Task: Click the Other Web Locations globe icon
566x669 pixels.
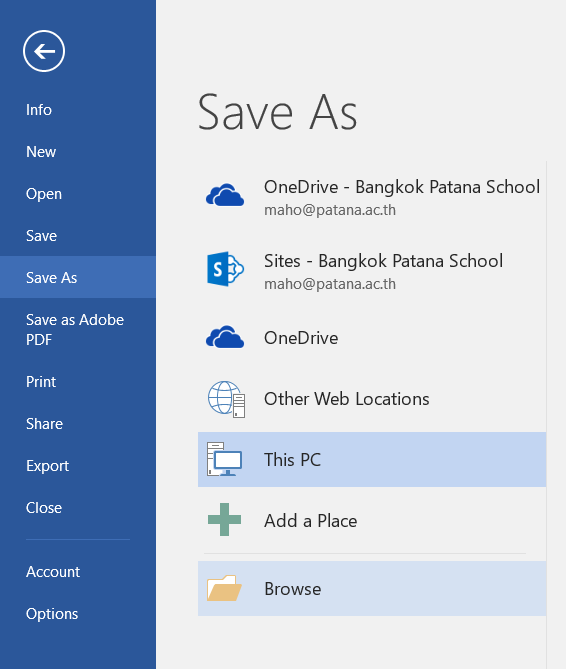Action: point(226,399)
